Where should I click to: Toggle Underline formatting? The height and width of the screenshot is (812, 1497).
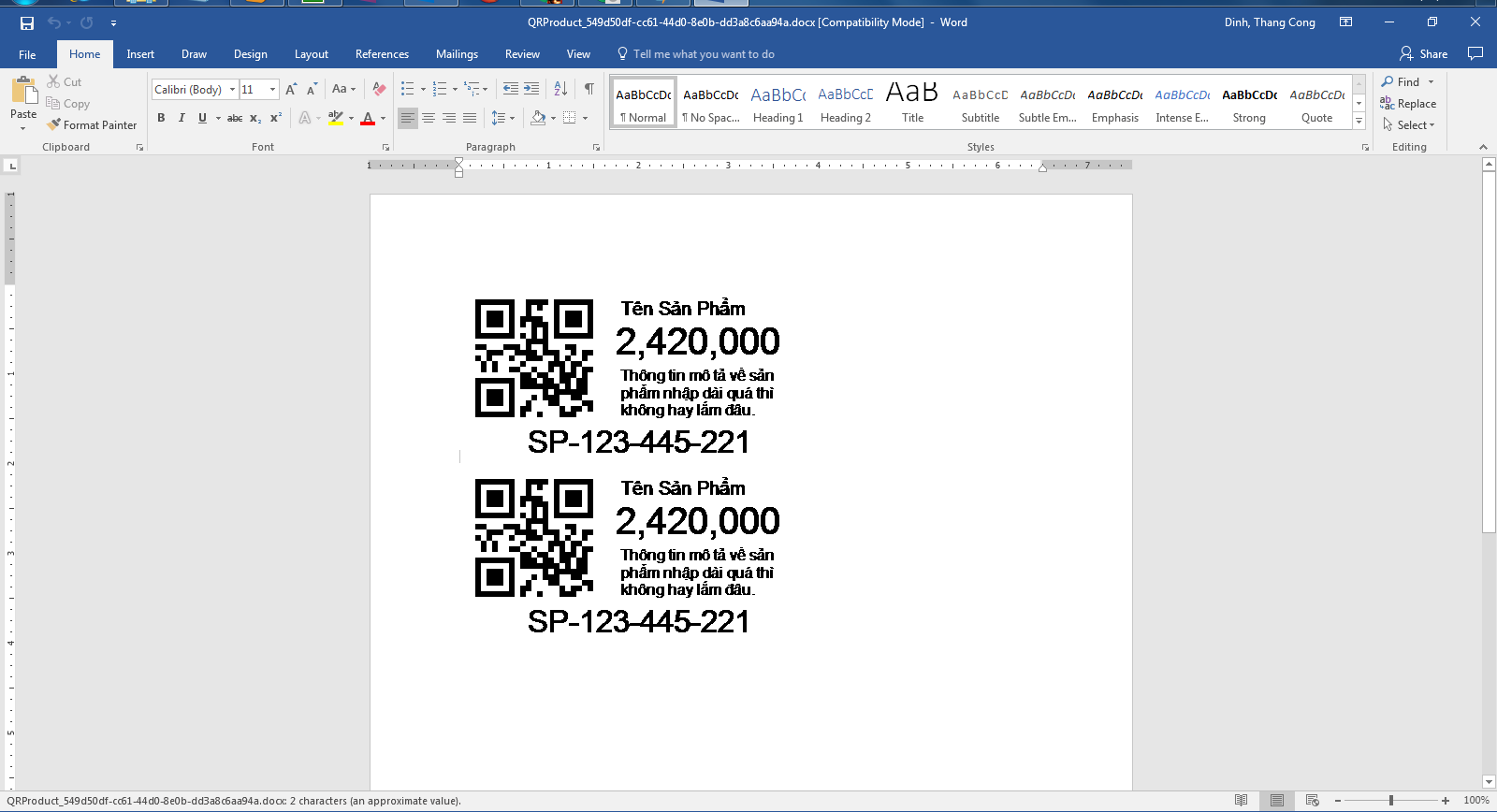point(202,118)
